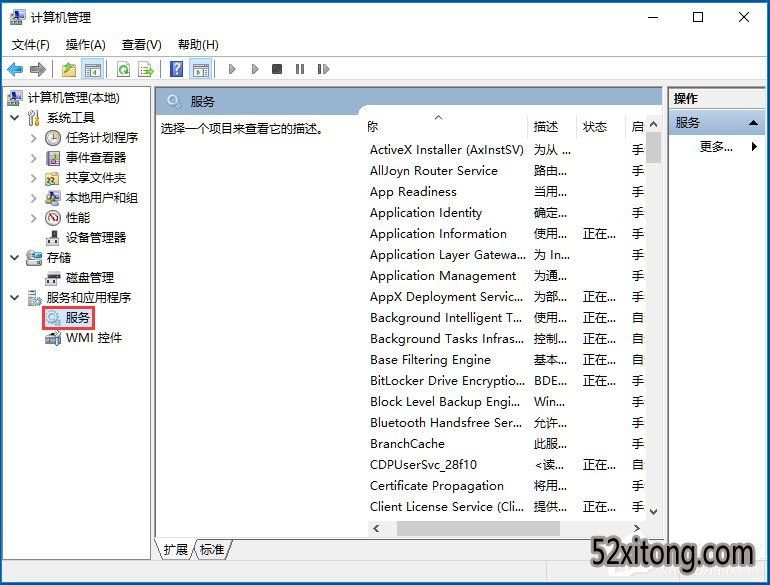Screen dimensions: 770x585
Task: Collapse the 服务和应用程序 tree node
Action: (15, 298)
